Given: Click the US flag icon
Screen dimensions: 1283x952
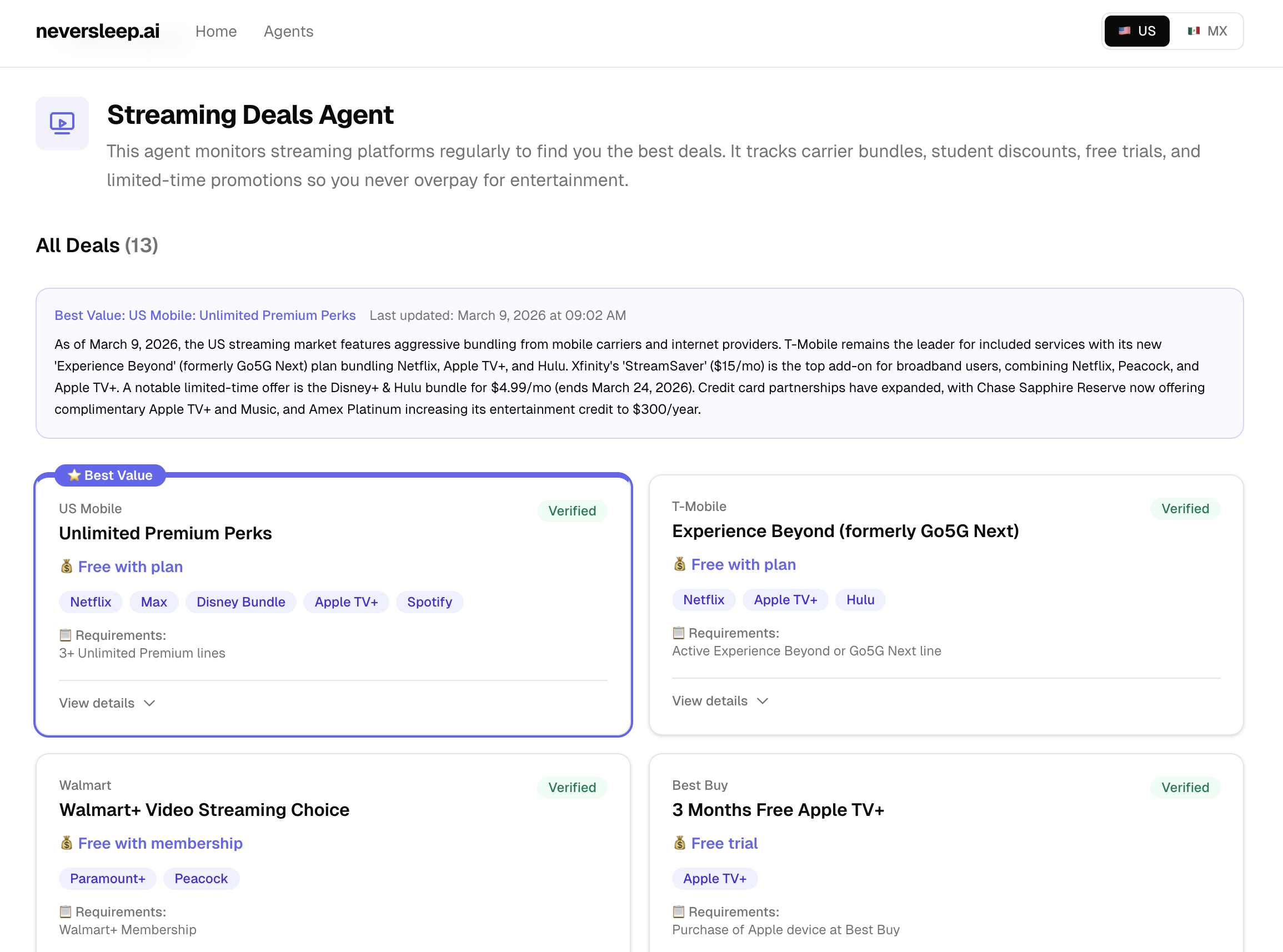Looking at the screenshot, I should 1124,31.
